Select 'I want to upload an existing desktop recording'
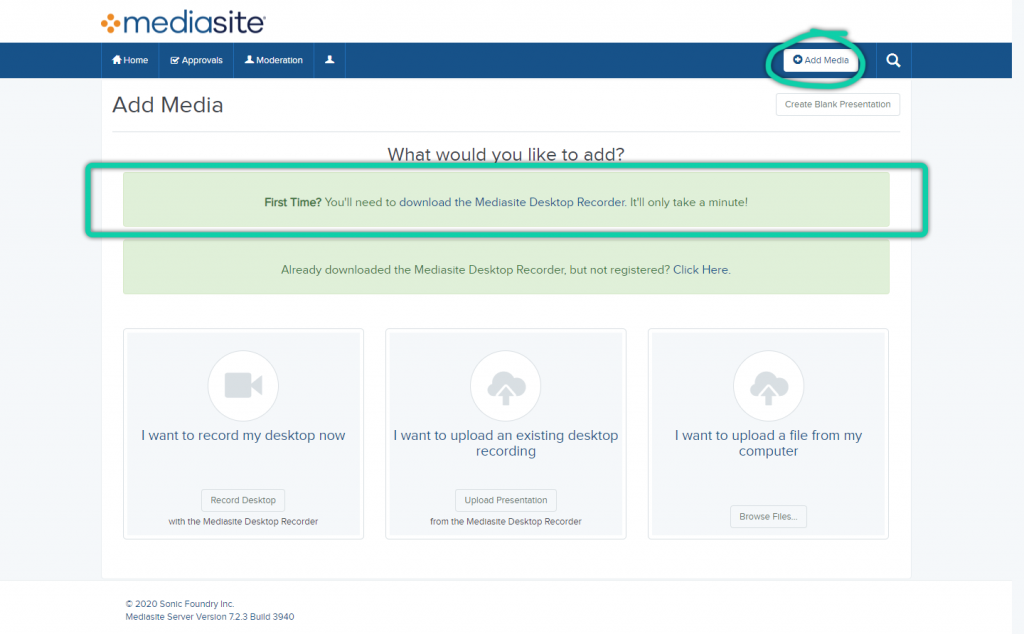The image size is (1024, 634). 505,443
